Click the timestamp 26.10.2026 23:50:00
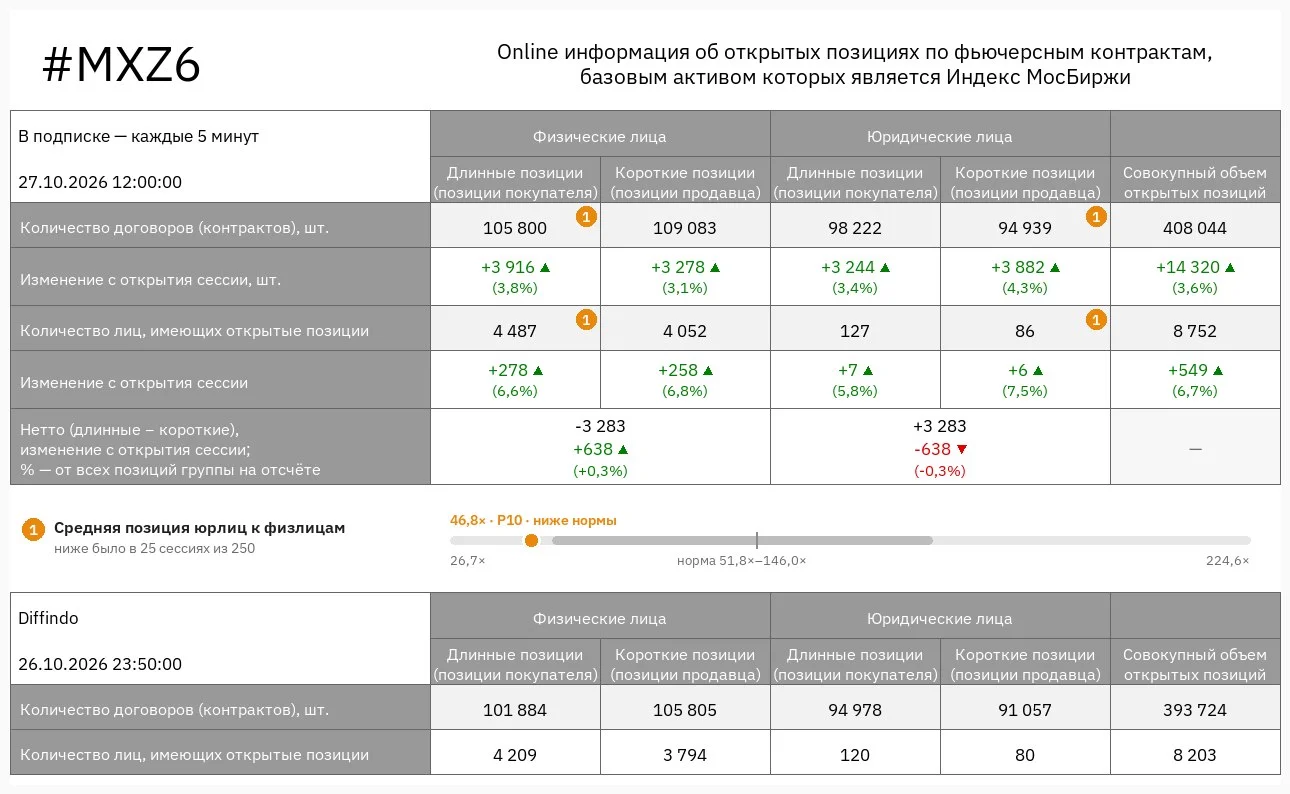1290x794 pixels. pos(100,664)
